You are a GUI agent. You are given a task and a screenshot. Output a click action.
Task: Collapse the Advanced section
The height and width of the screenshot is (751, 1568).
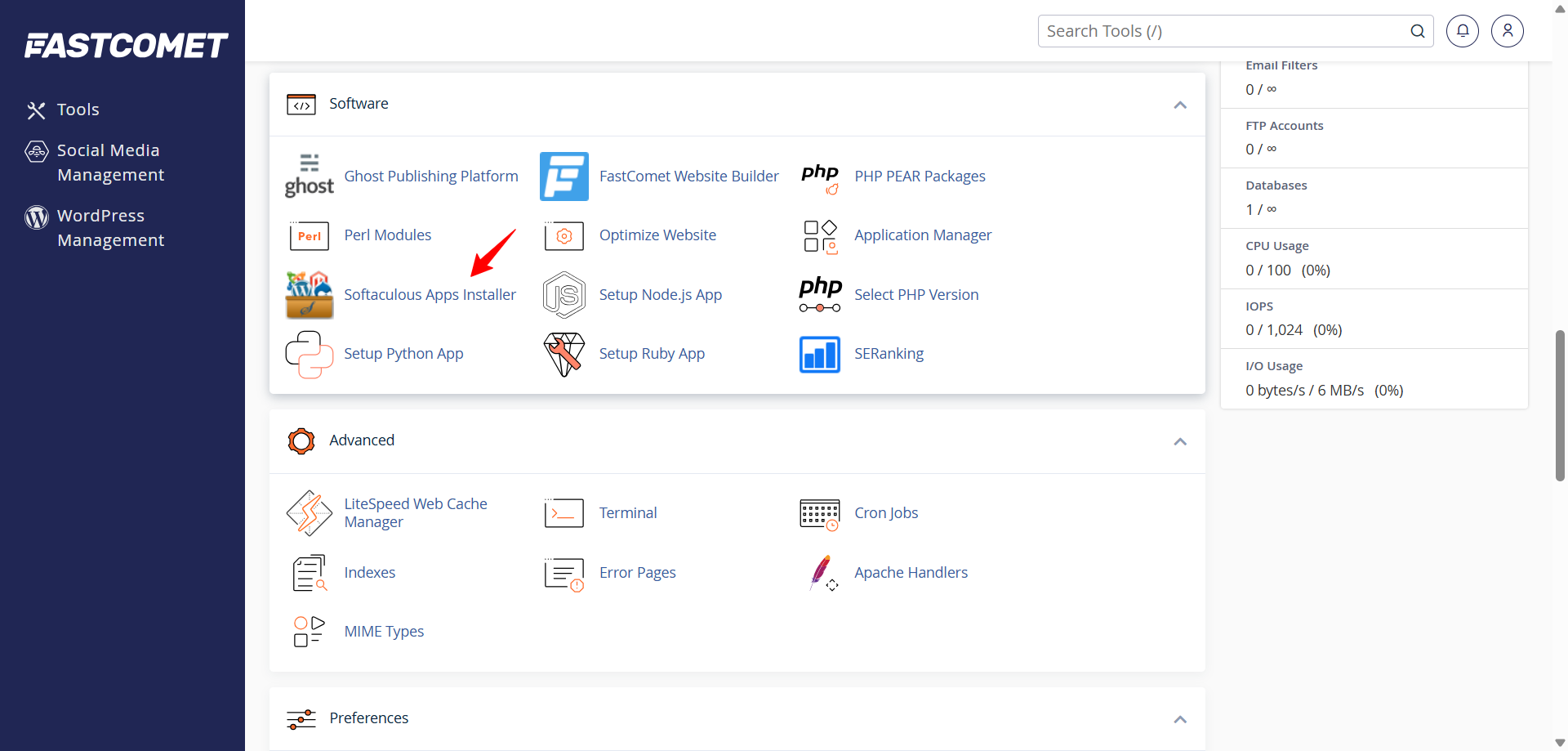pyautogui.click(x=1180, y=441)
